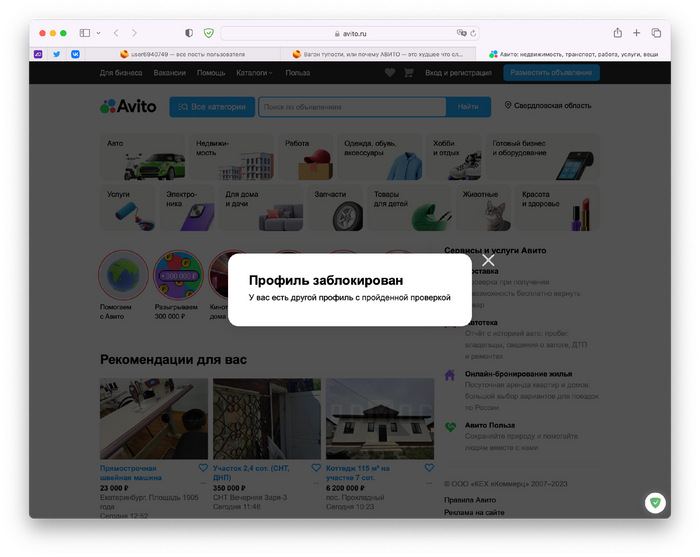The image size is (700, 557).
Task: Click the 'Найти' search button
Action: pos(468,107)
